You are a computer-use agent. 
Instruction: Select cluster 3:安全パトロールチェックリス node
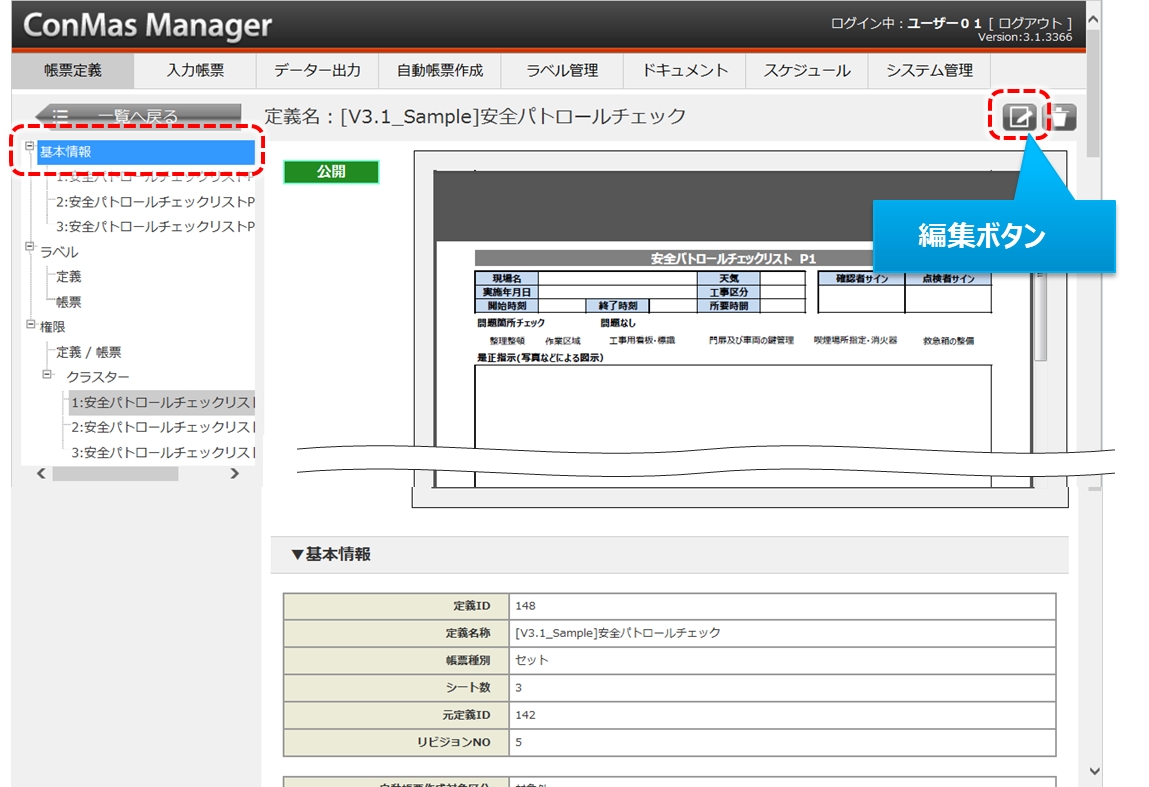pos(163,453)
